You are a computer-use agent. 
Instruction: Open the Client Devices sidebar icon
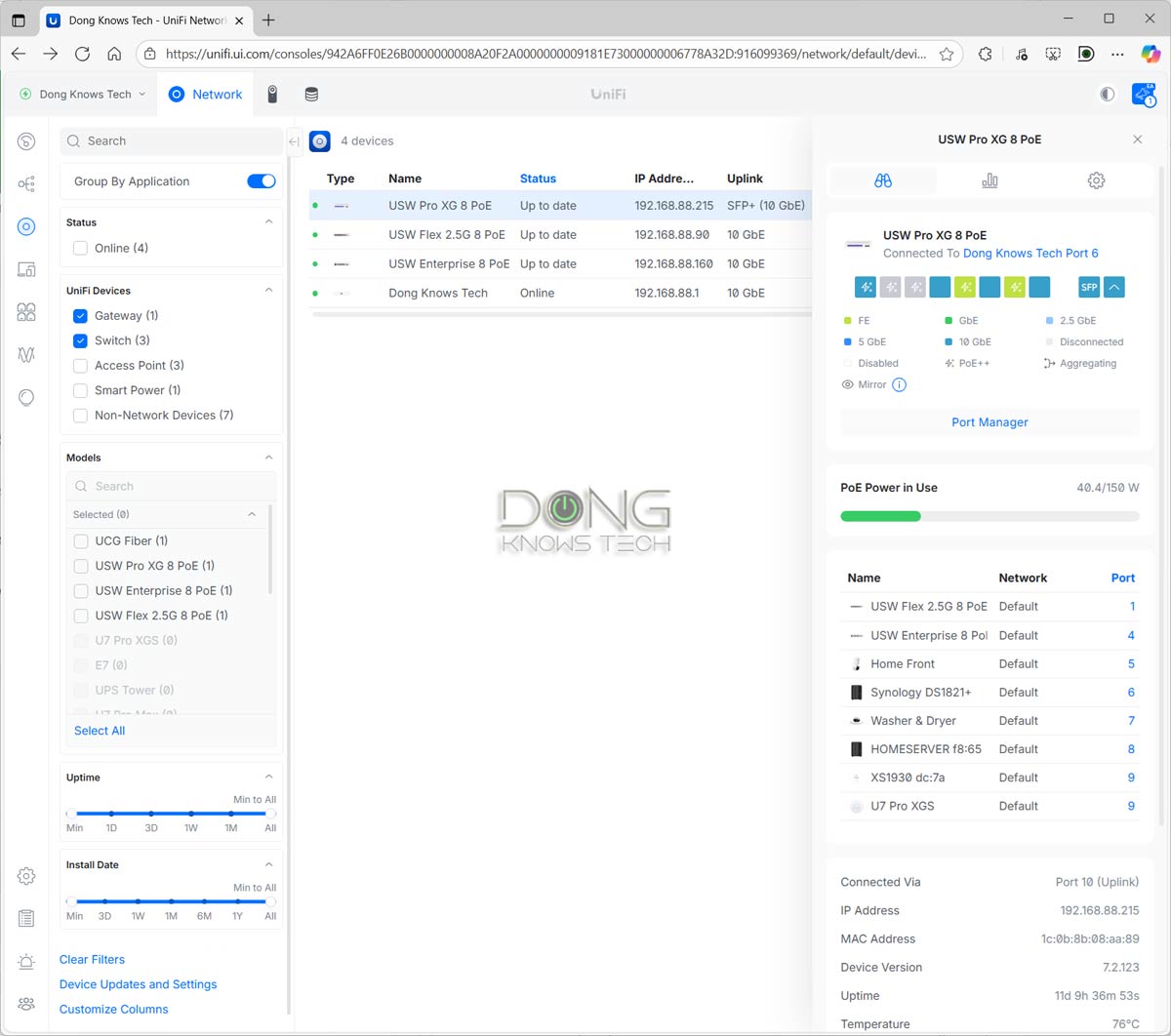(26, 269)
